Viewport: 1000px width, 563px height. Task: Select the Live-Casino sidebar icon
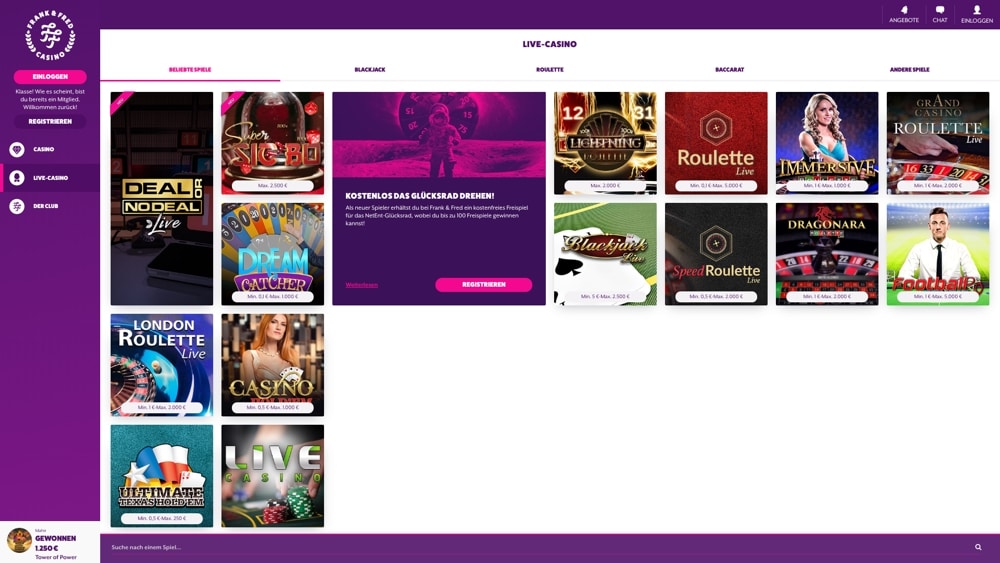coord(17,178)
